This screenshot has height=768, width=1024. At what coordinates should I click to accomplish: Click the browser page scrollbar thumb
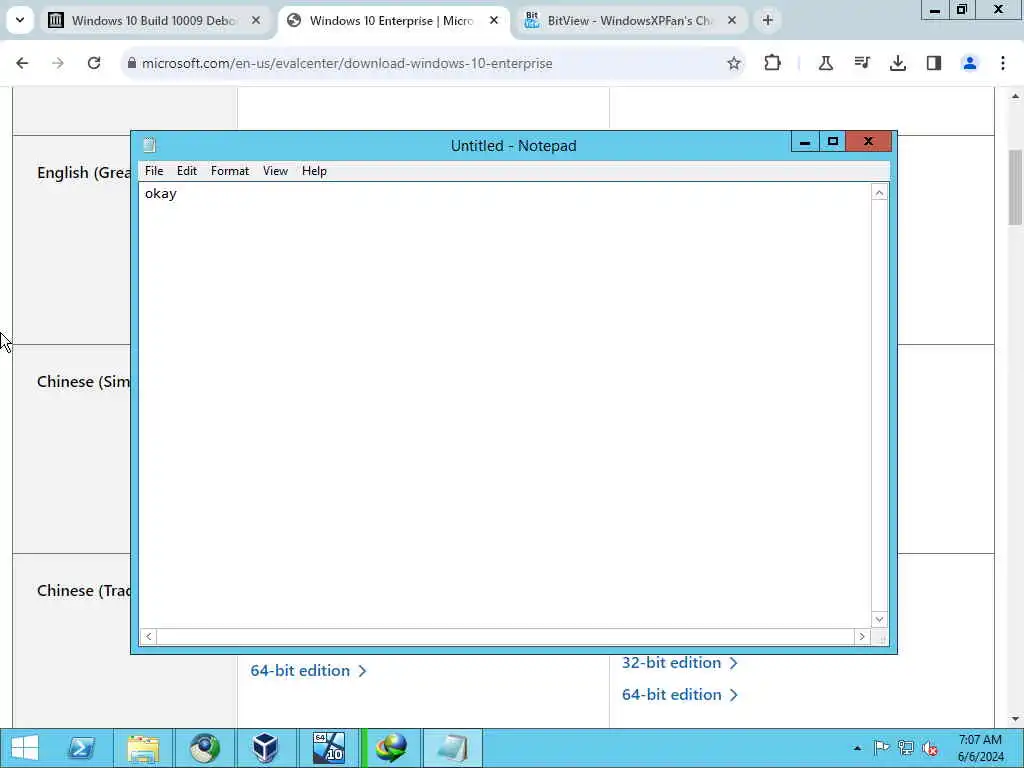tap(1016, 187)
